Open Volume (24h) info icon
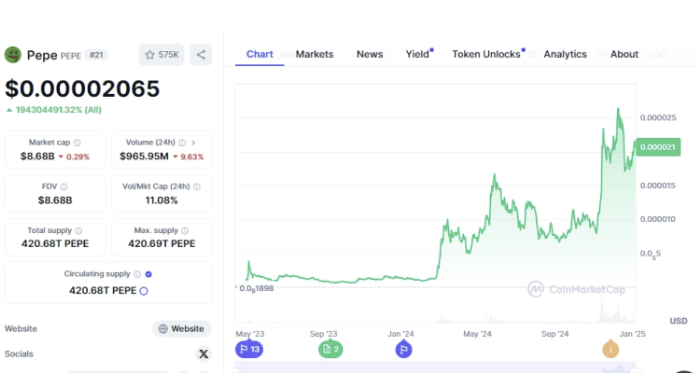699x373 pixels. click(182, 143)
